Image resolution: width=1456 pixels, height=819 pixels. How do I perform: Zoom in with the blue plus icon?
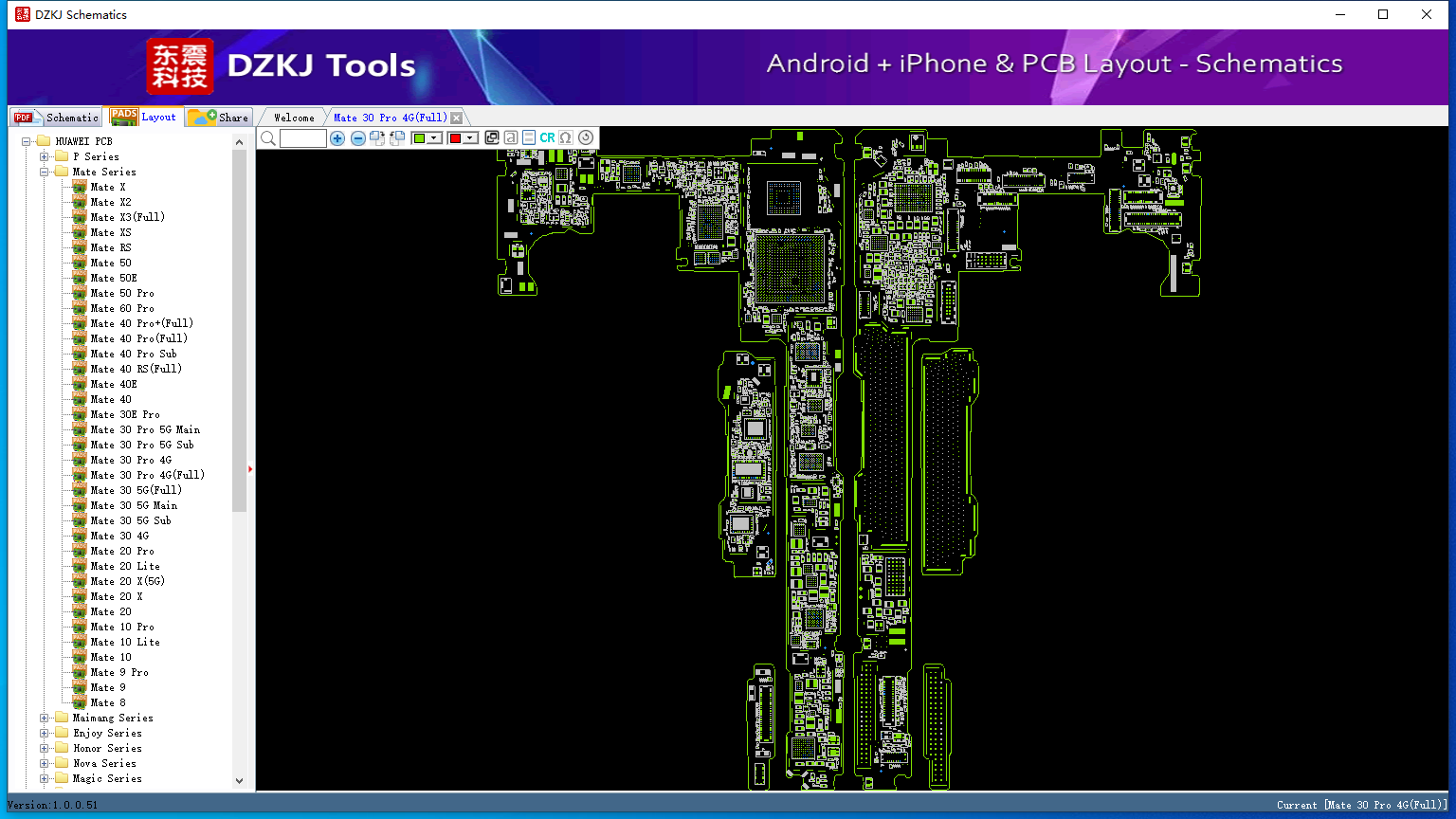(x=337, y=138)
